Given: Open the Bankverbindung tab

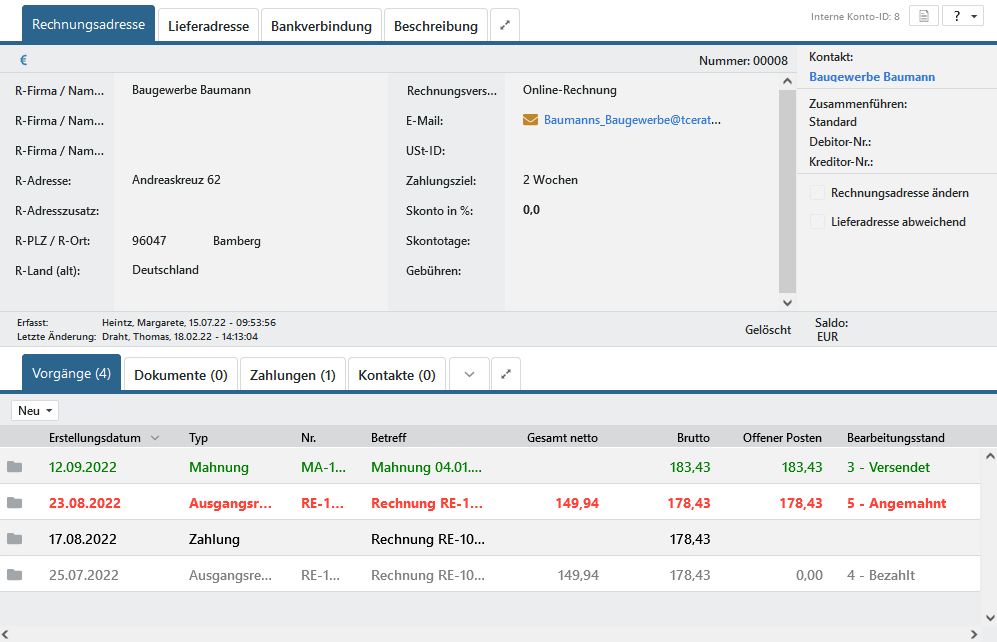Looking at the screenshot, I should pyautogui.click(x=321, y=26).
